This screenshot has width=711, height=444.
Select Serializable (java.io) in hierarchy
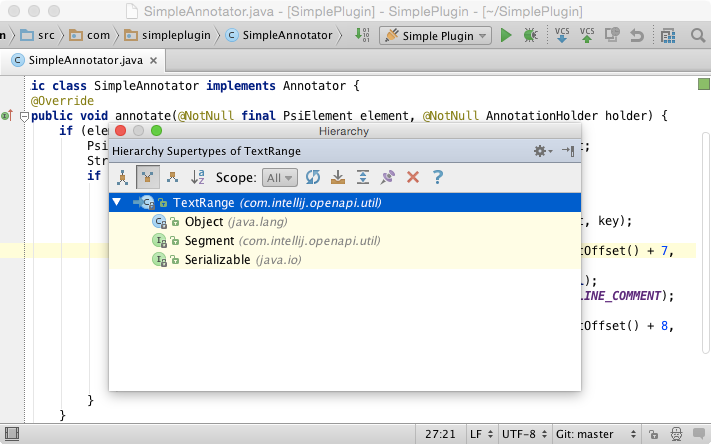pyautogui.click(x=345, y=260)
